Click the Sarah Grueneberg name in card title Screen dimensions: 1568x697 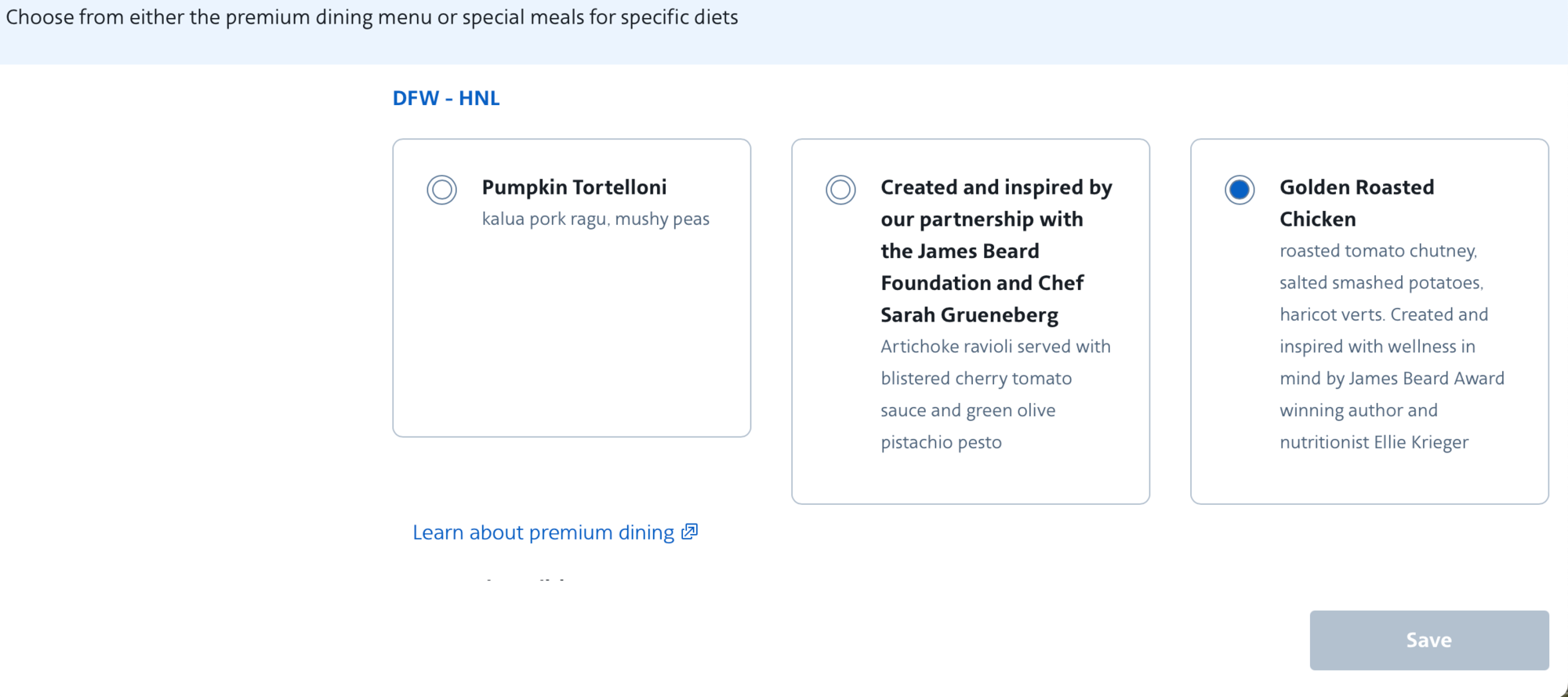(969, 315)
